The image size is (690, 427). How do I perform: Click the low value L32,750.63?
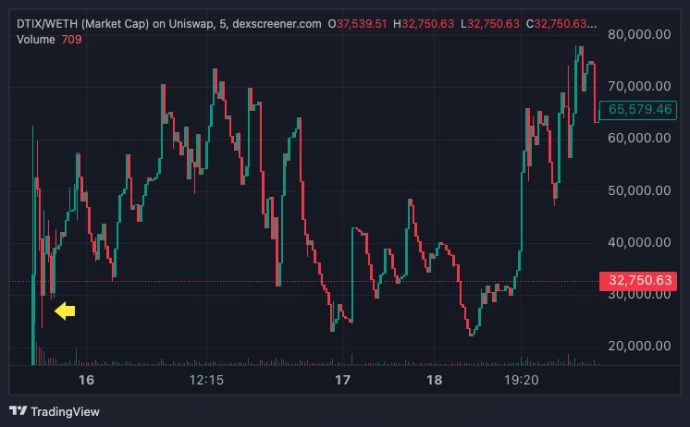click(x=490, y=24)
